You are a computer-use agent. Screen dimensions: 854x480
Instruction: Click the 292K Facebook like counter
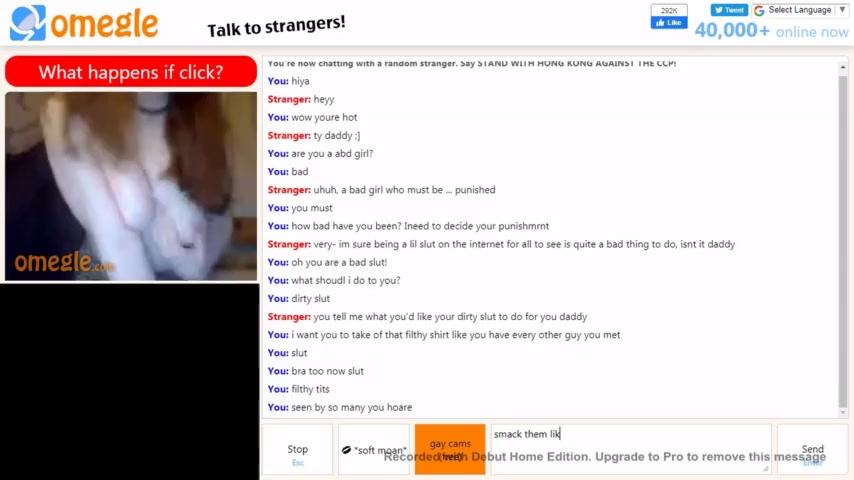tap(669, 10)
